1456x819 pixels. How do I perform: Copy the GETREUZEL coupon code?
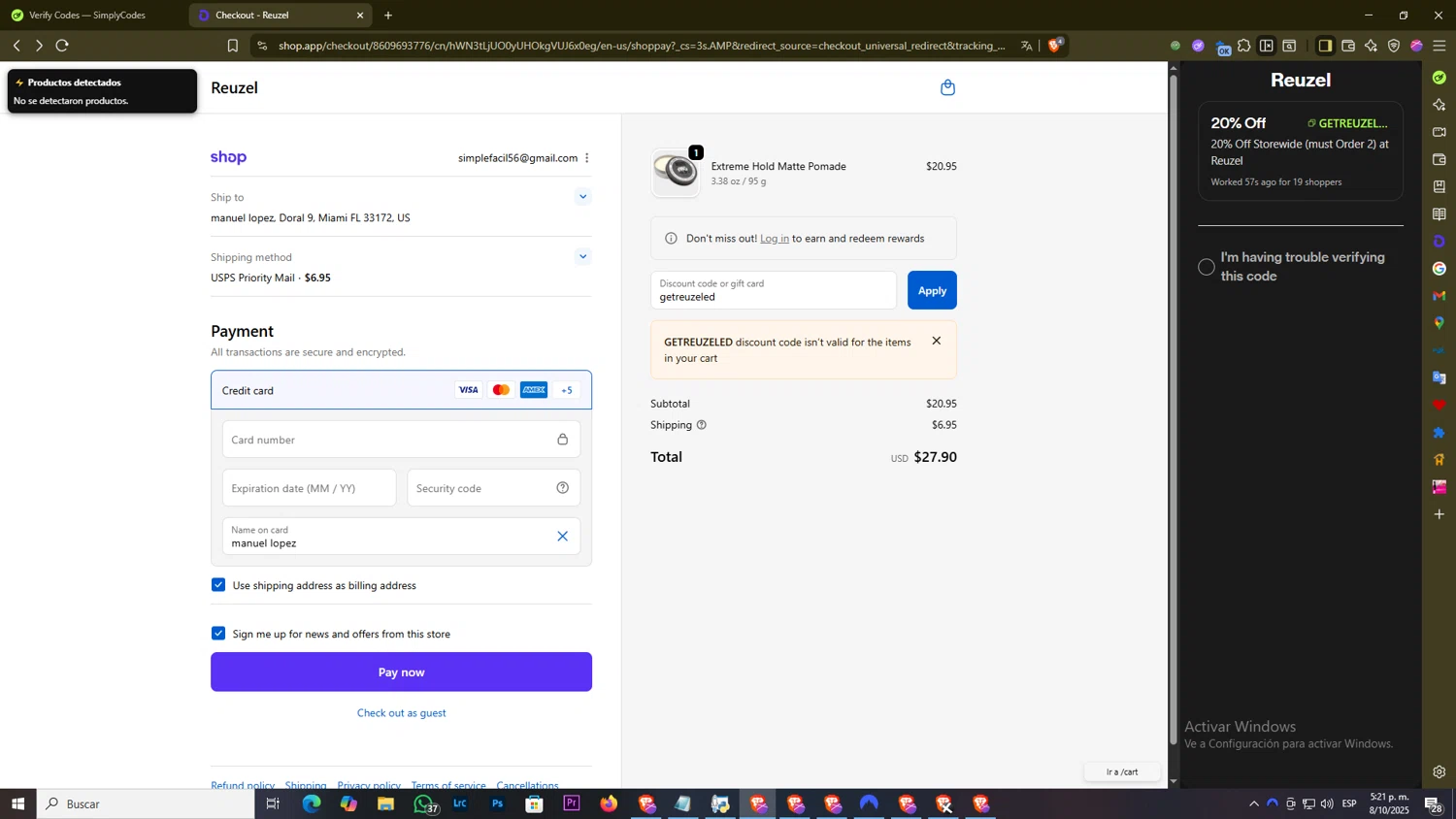coord(1347,123)
